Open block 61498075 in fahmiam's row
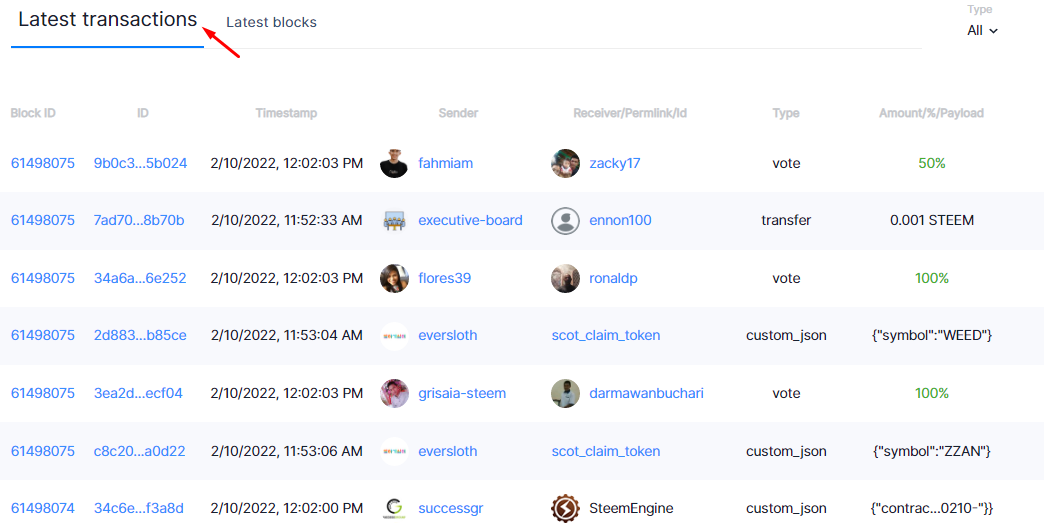 (x=43, y=163)
